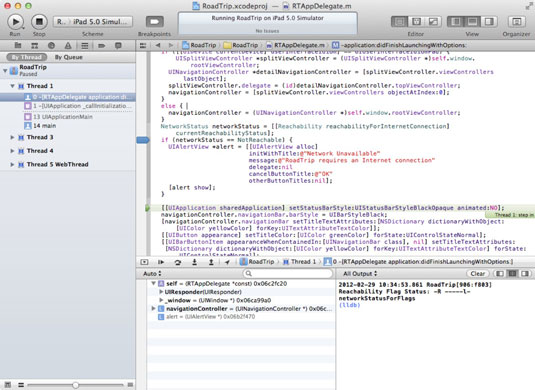Select the Version editor view

click(x=433, y=22)
